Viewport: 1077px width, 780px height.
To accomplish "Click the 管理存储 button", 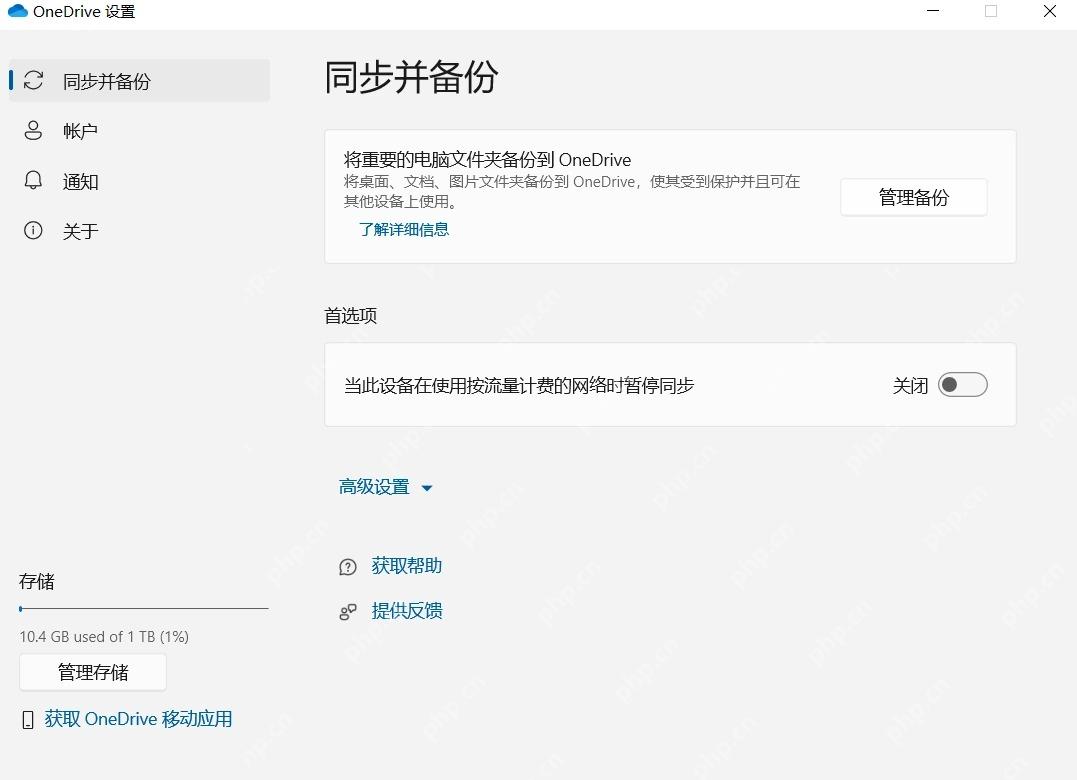I will point(93,672).
